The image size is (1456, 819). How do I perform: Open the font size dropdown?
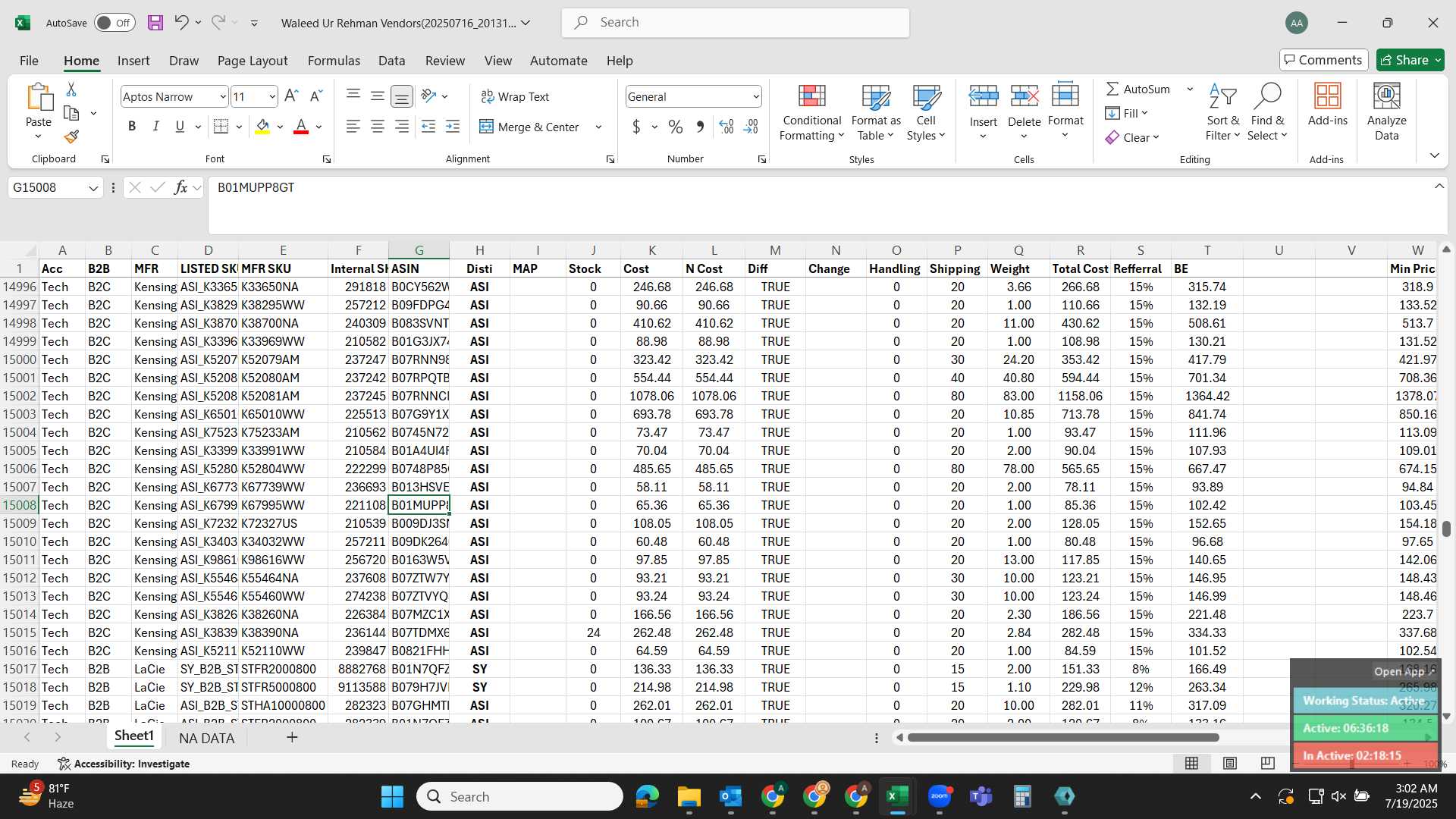coord(272,96)
